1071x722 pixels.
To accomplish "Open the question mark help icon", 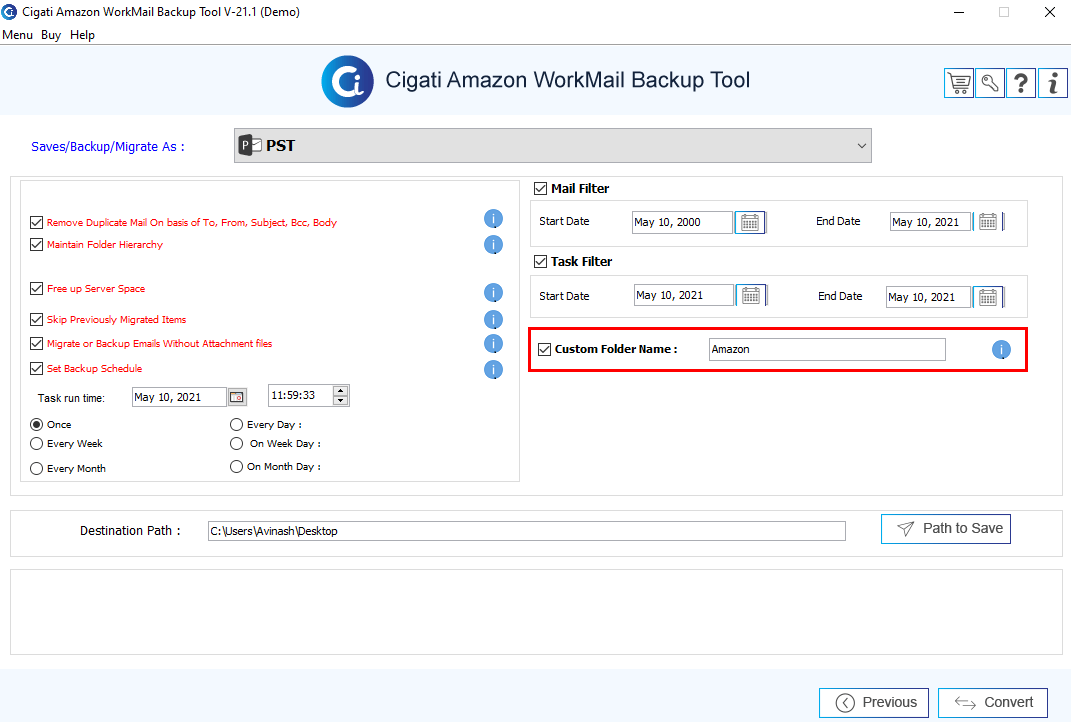I will [1020, 83].
